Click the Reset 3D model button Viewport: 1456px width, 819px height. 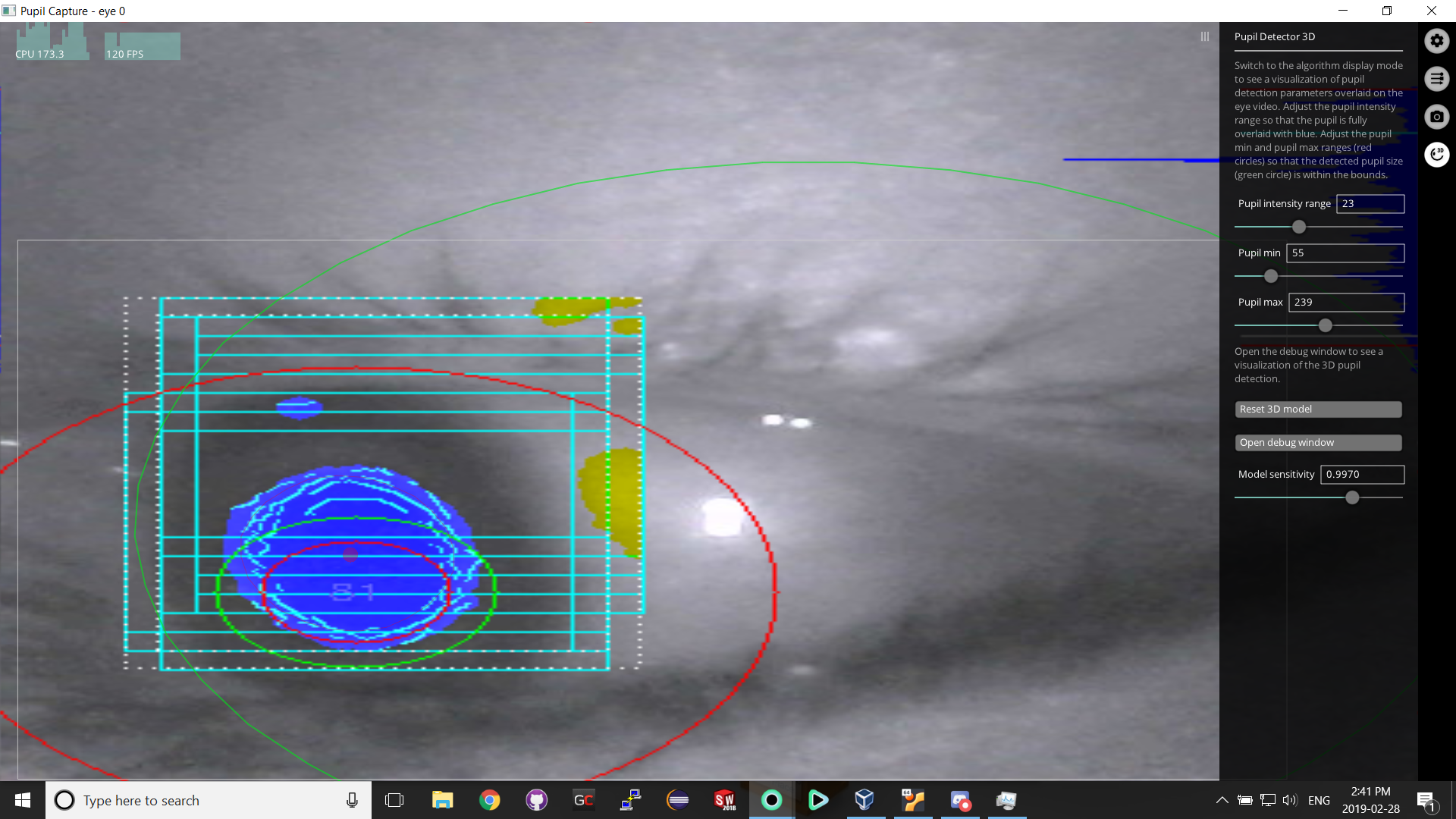1318,409
